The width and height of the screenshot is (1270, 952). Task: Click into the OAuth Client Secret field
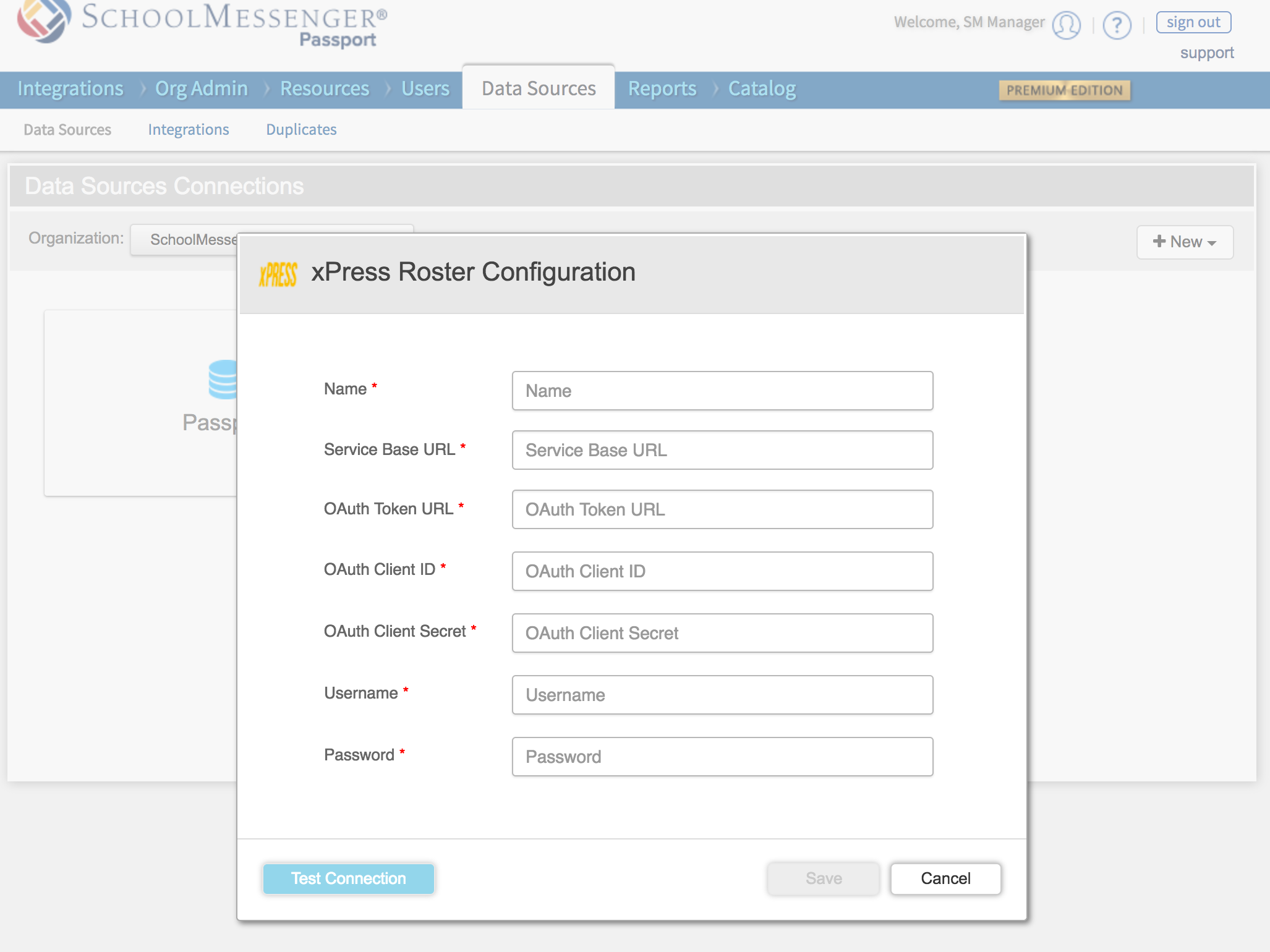point(722,633)
